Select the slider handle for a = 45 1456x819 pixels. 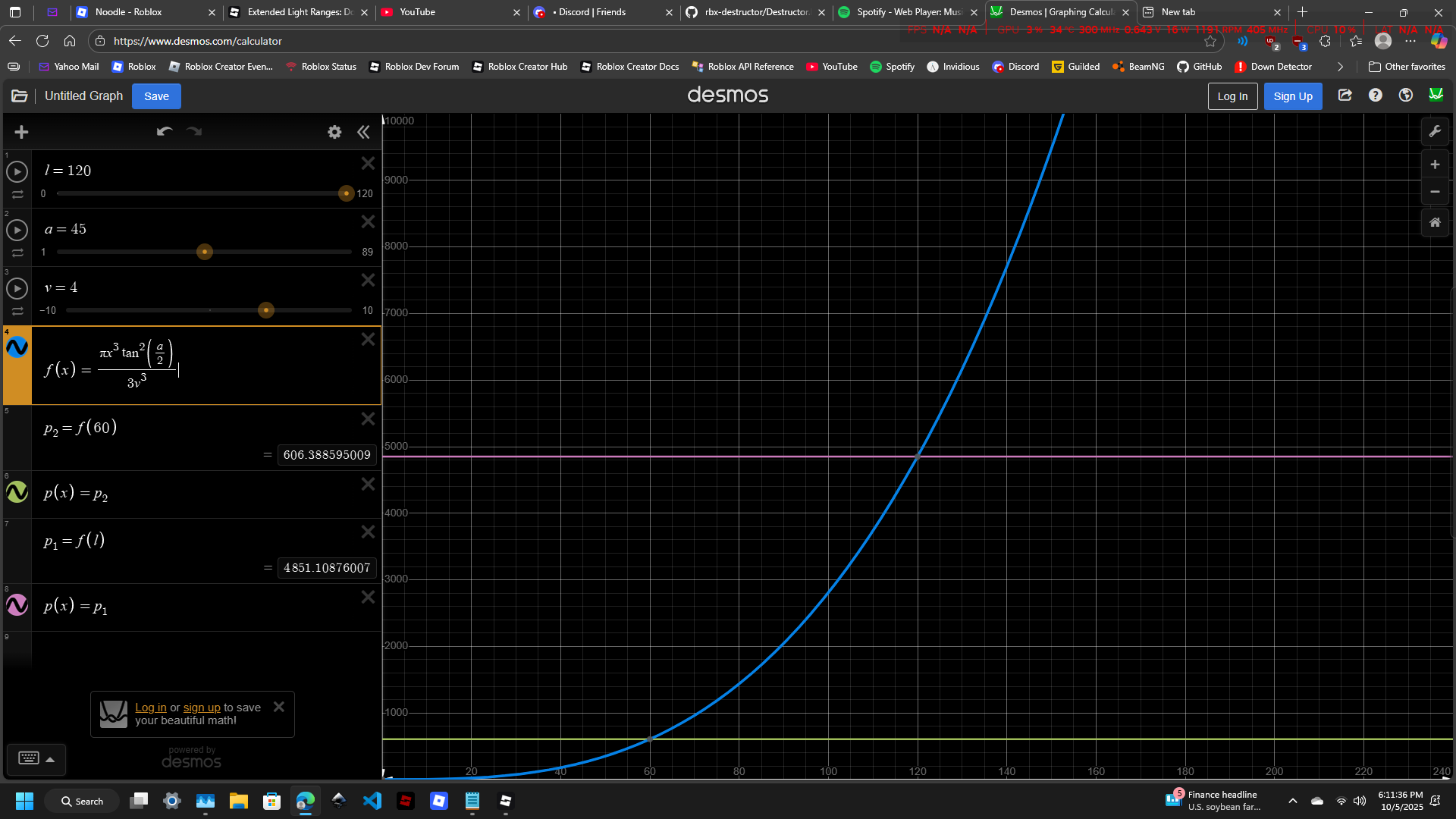point(204,251)
